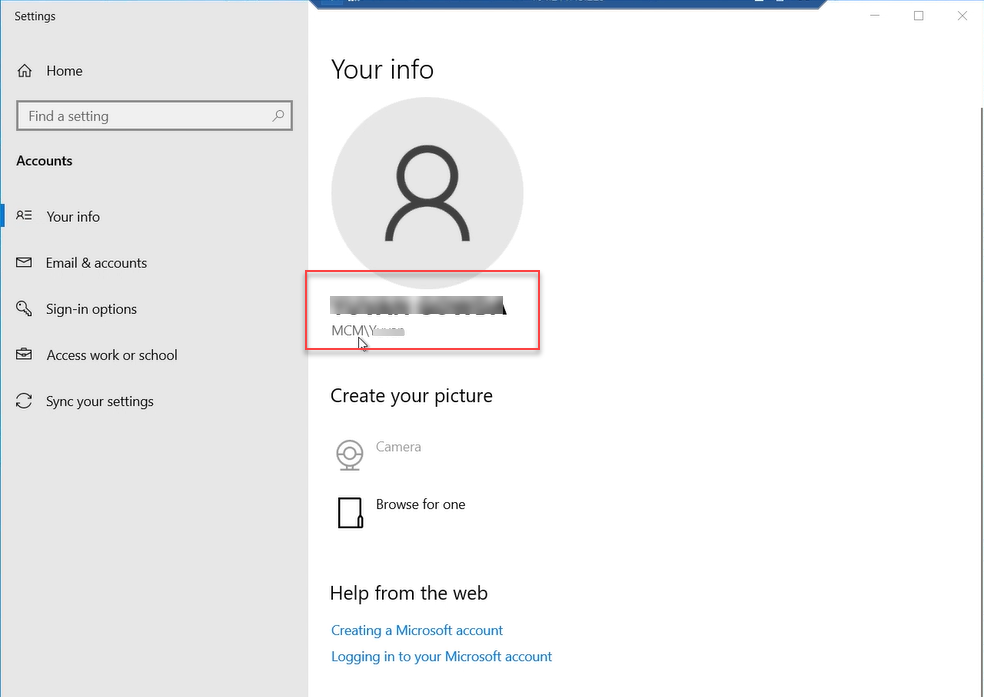Click the search magnifier icon
The image size is (984, 697).
pyautogui.click(x=279, y=116)
